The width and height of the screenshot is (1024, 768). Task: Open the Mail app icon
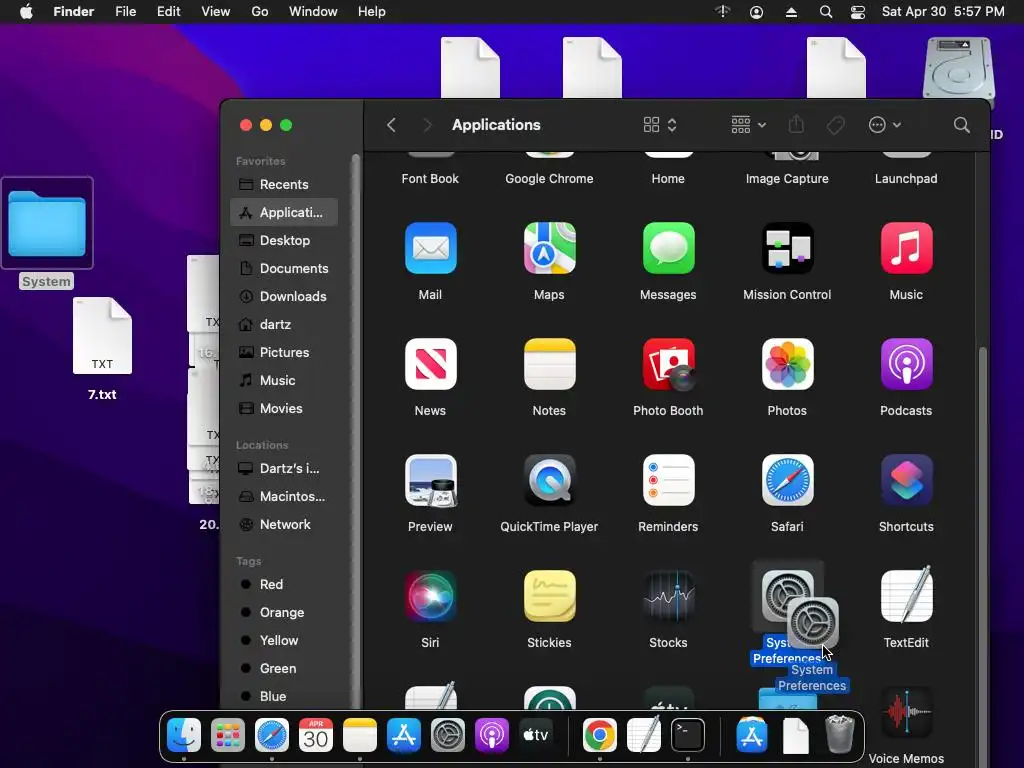pos(430,248)
